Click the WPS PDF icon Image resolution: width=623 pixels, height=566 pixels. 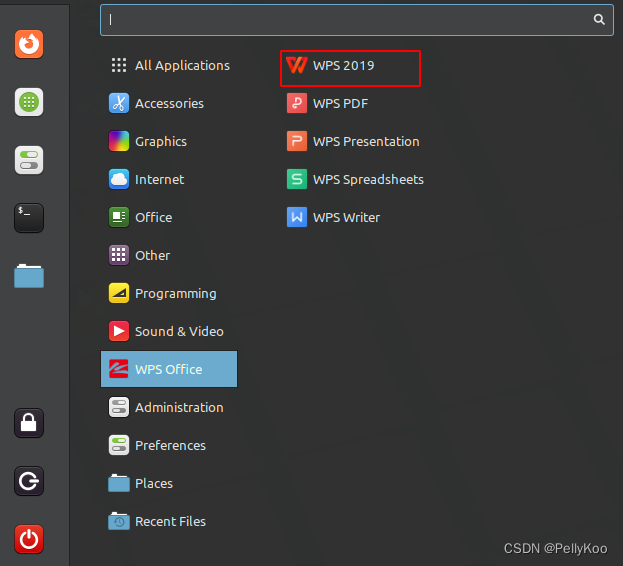point(297,103)
